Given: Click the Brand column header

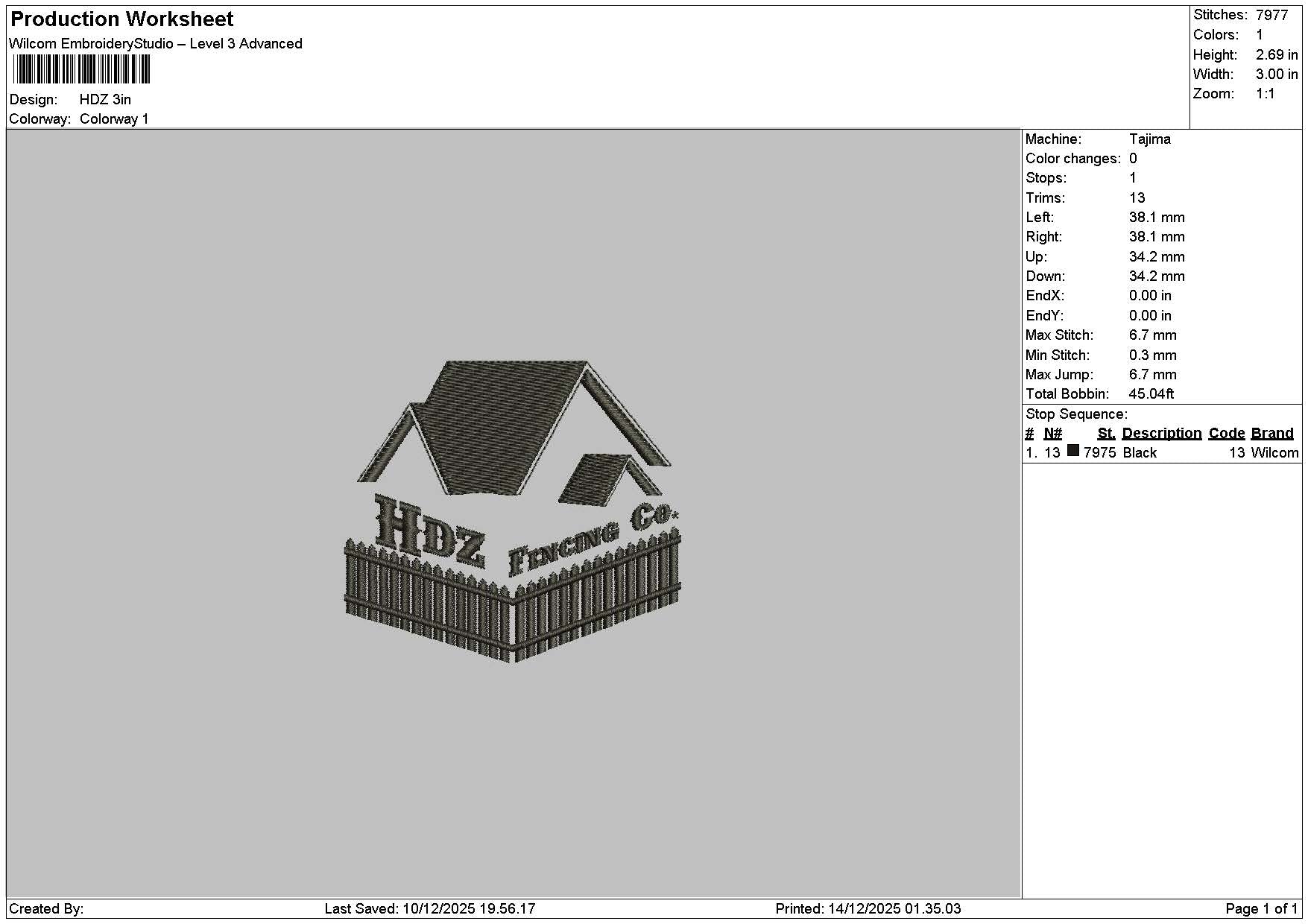Looking at the screenshot, I should point(1272,434).
